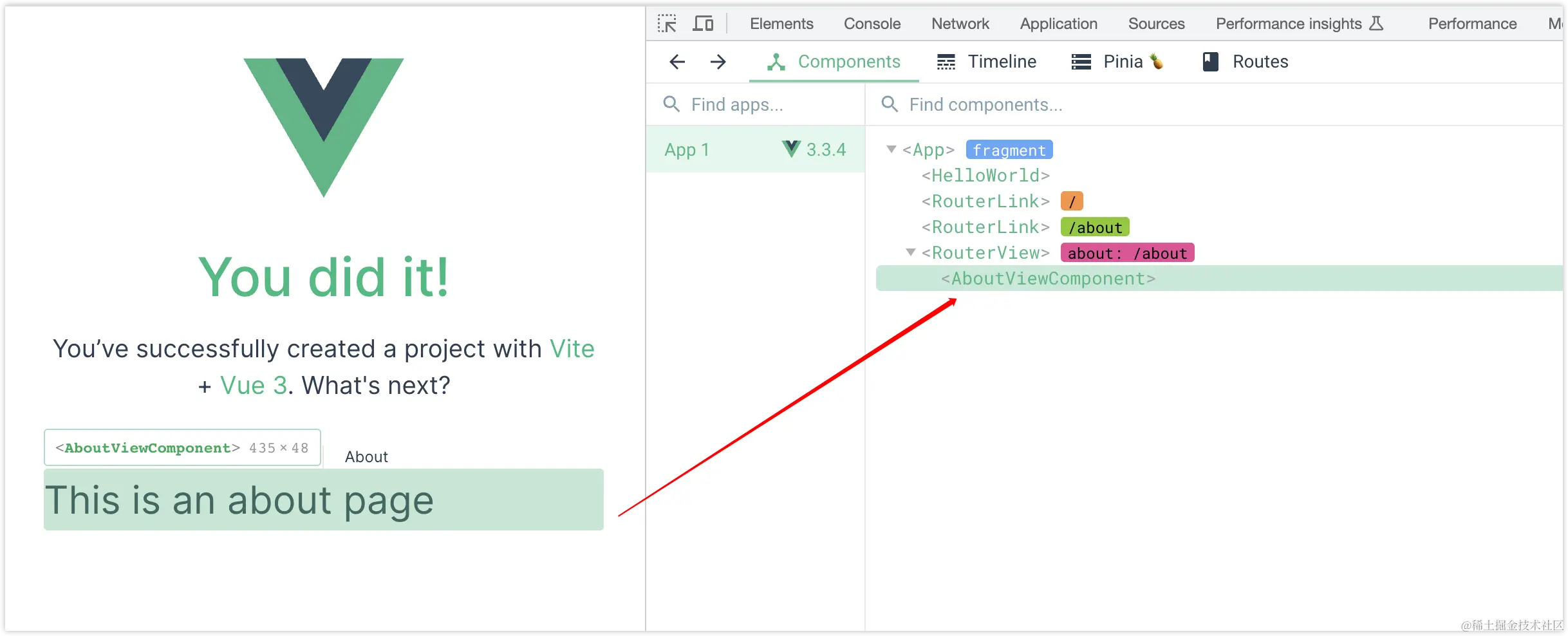Open the Vite link

[x=572, y=348]
